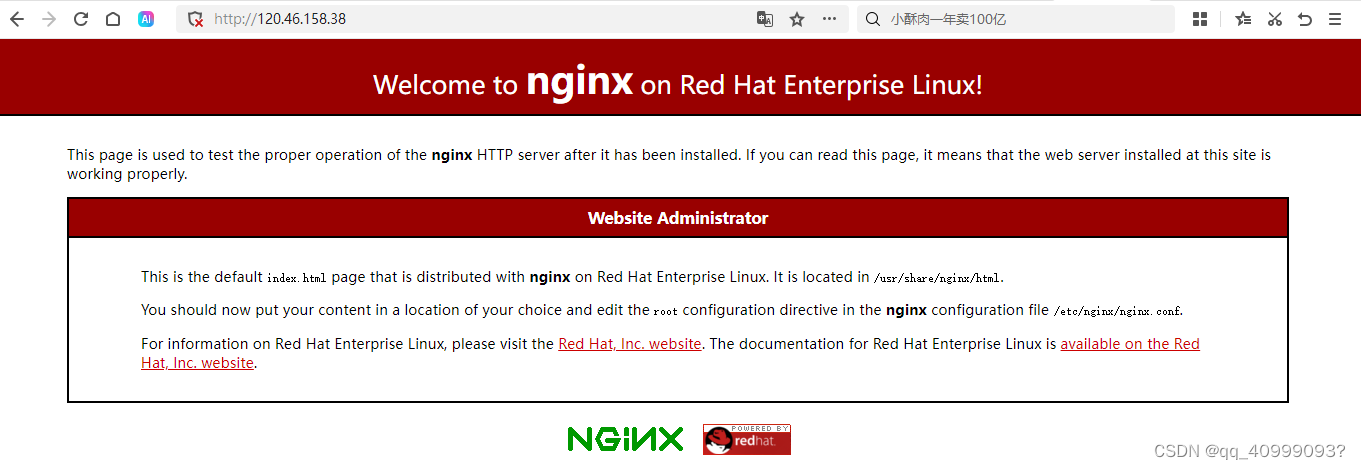Open the documentation link for Red Hat

pyautogui.click(x=1130, y=344)
